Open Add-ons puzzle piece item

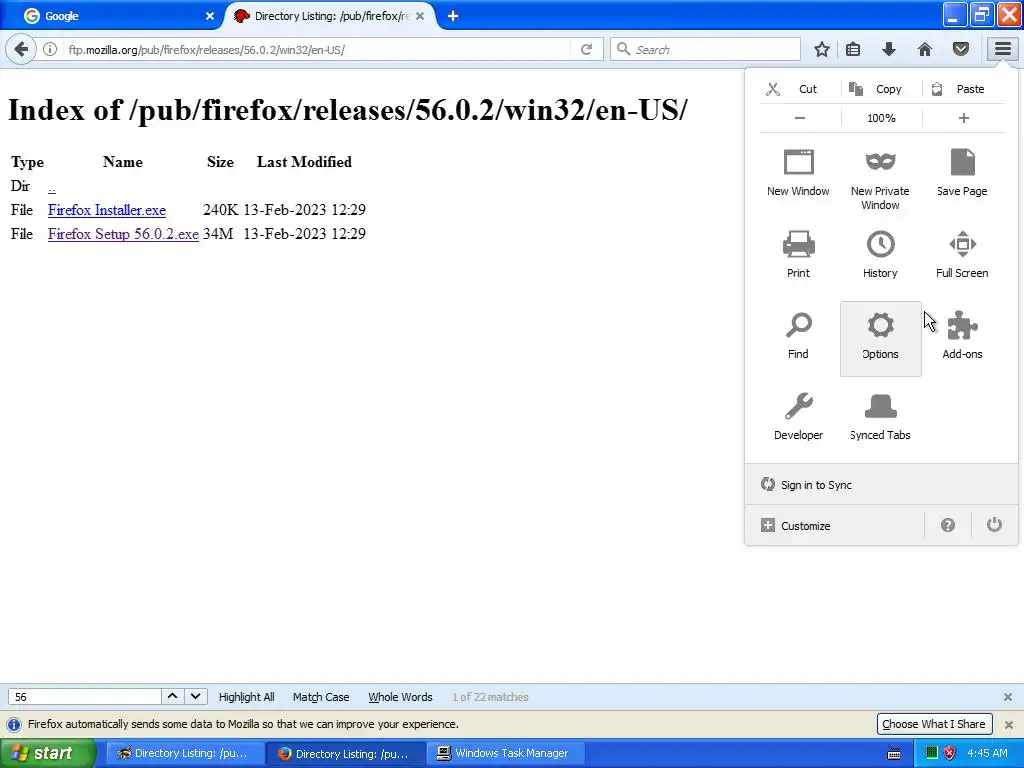962,336
